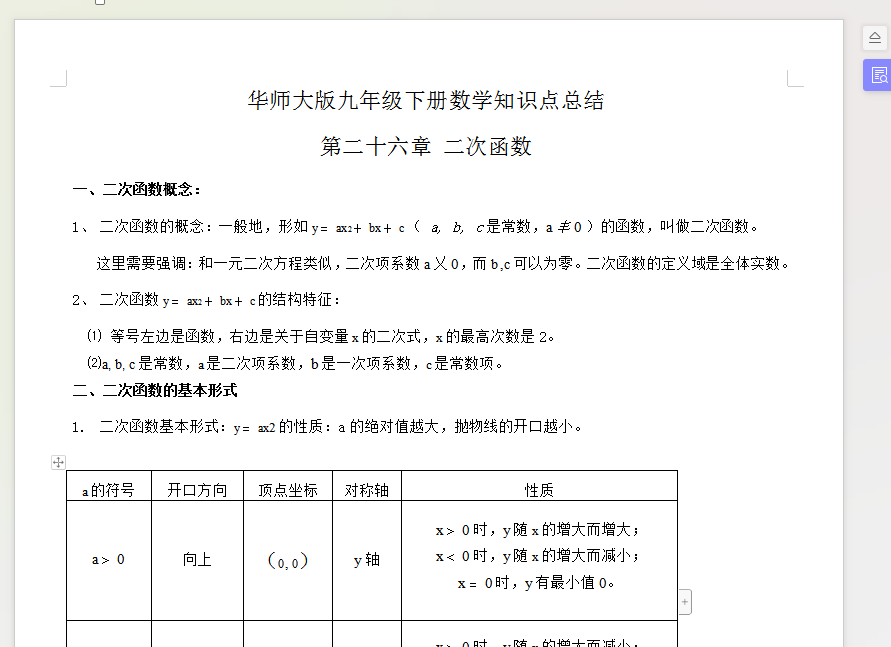Click the table cell containing y轴
This screenshot has height=647, width=891.
[367, 560]
